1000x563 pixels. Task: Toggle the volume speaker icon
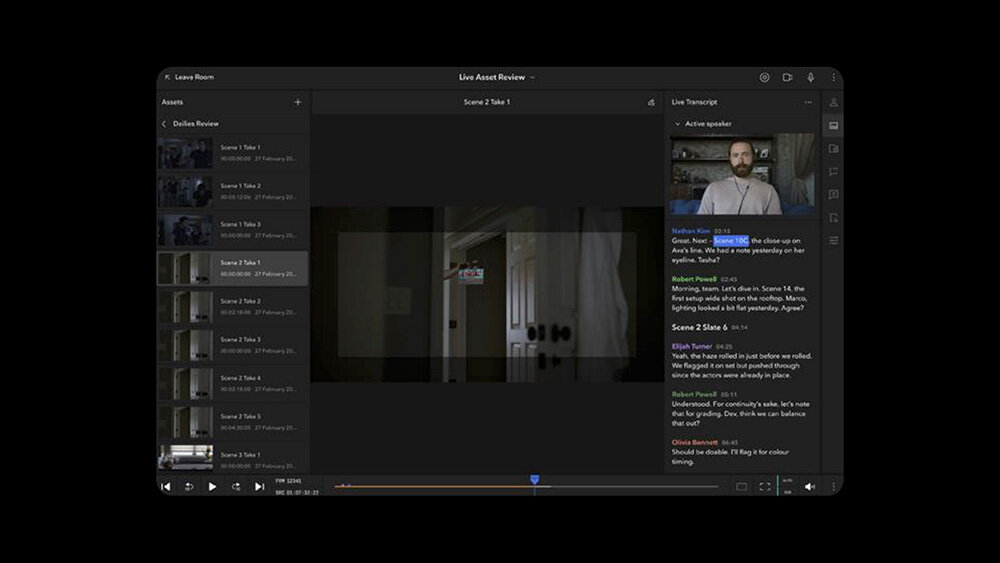(x=810, y=487)
